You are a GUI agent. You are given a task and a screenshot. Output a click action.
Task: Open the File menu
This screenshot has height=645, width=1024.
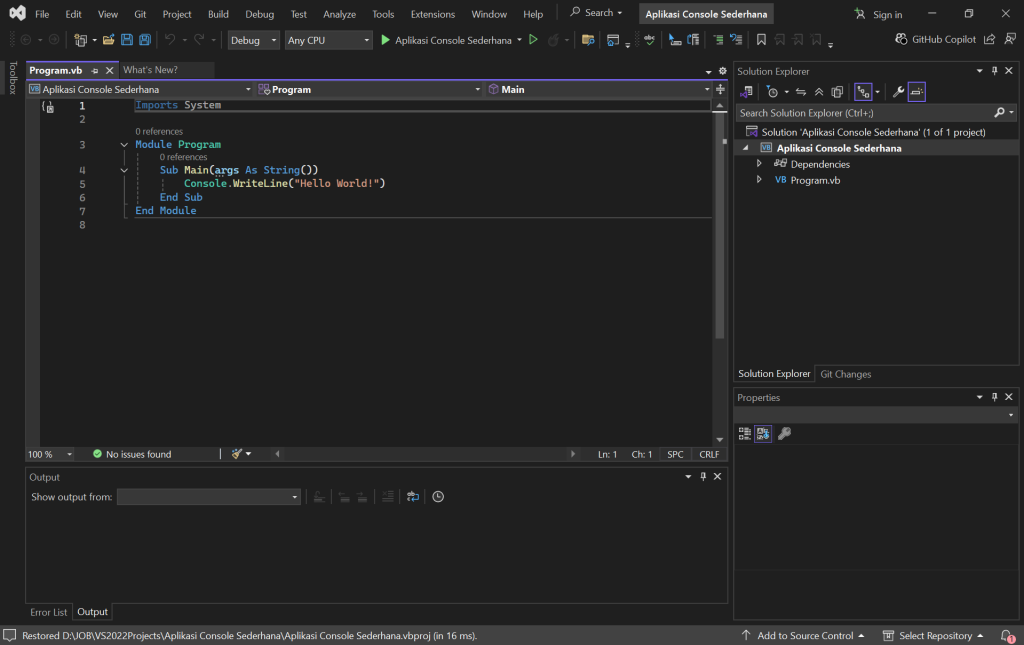coord(42,14)
